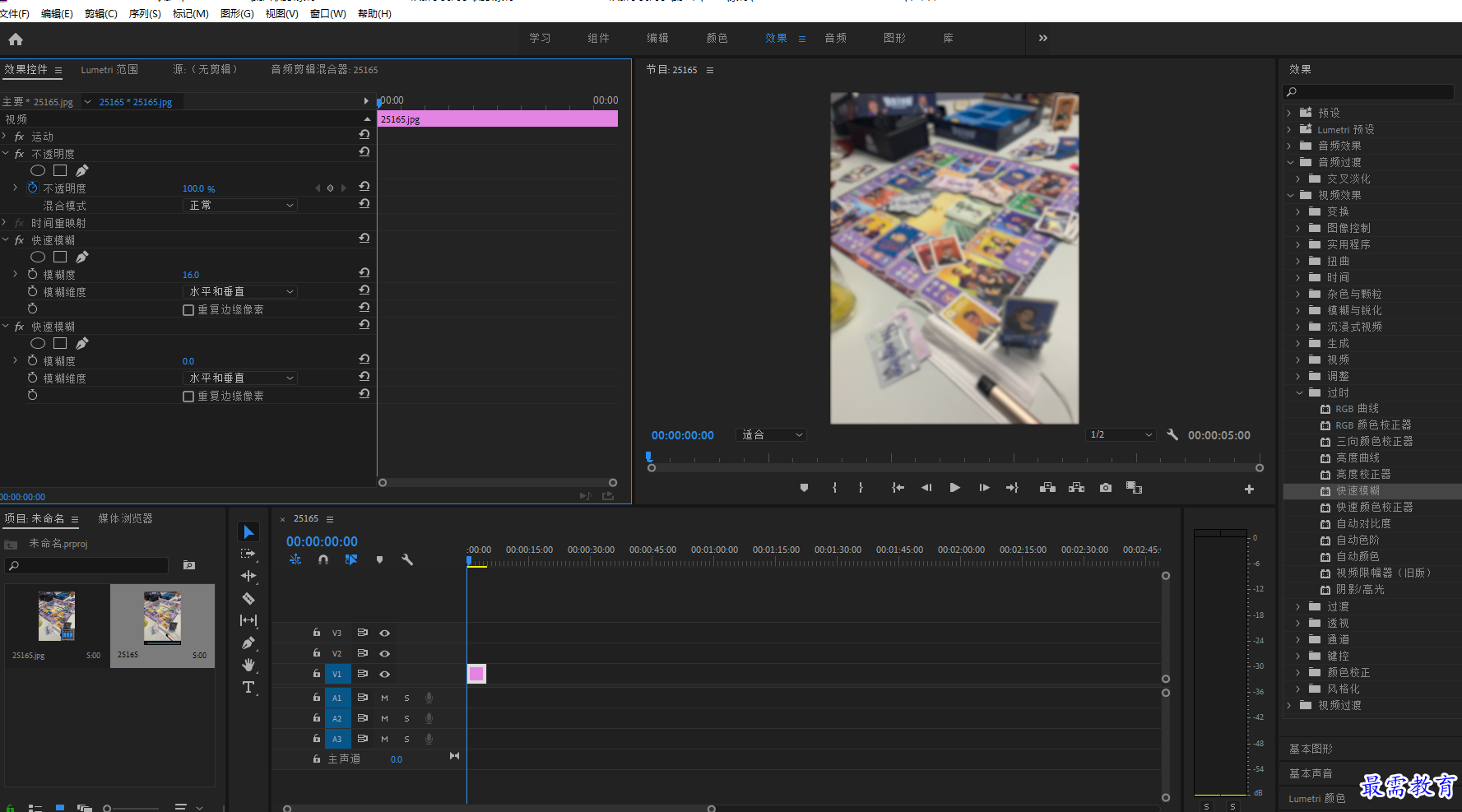Click the Lift button

1047,488
